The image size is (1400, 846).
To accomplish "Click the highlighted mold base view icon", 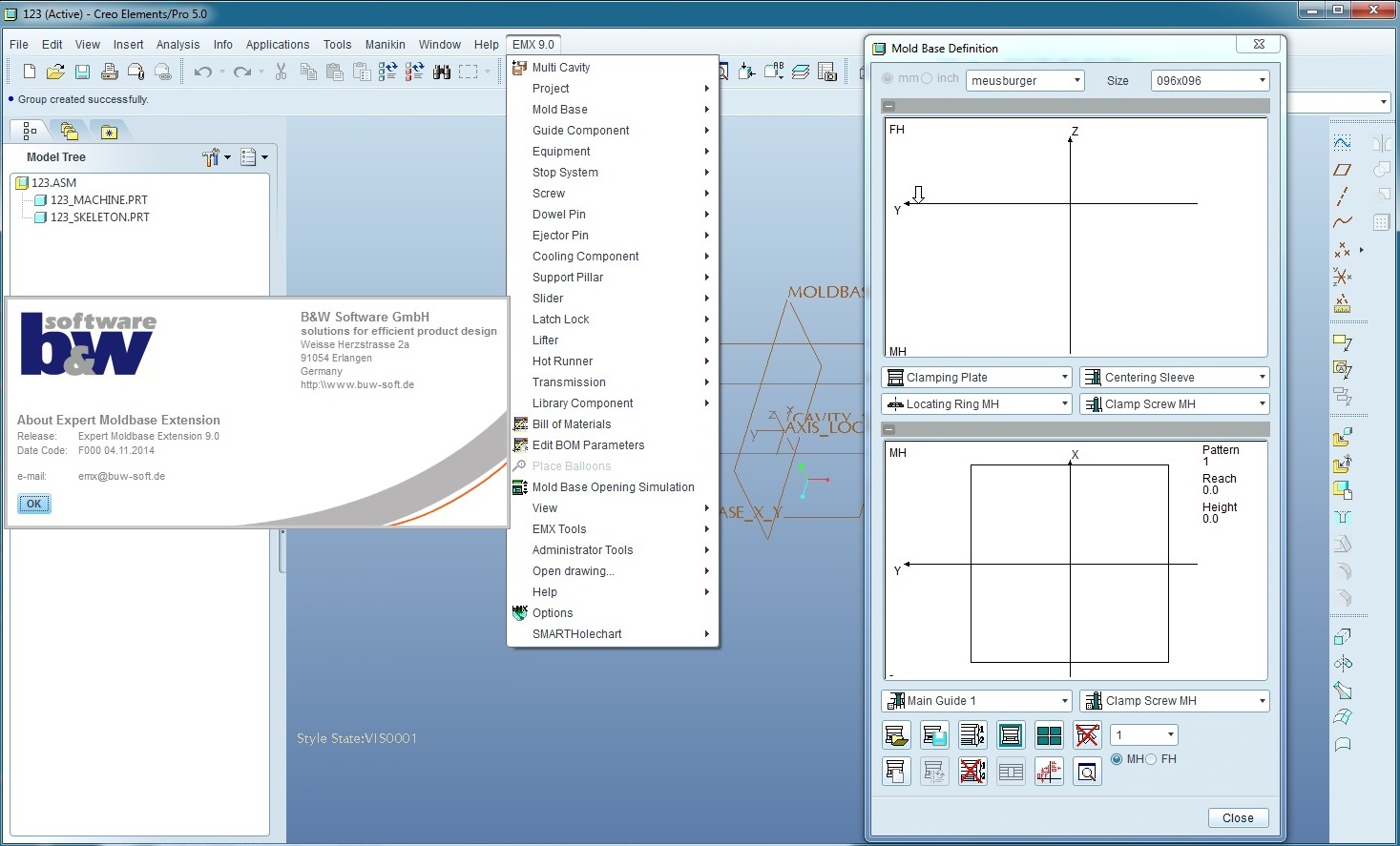I will [x=1011, y=735].
